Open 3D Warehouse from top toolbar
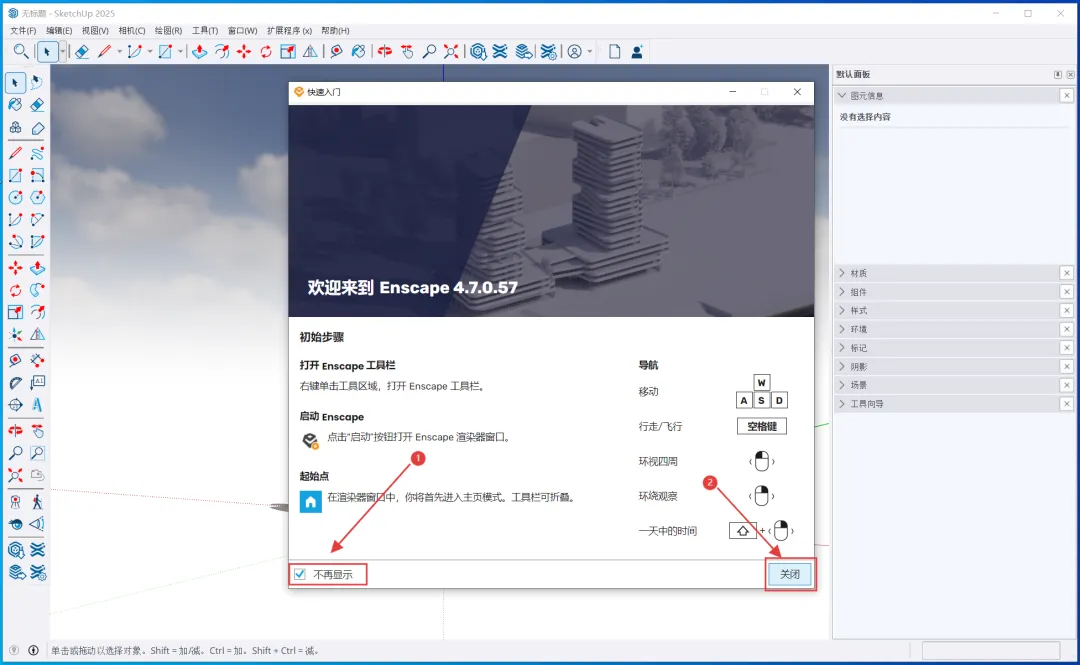The height and width of the screenshot is (665, 1080). pyautogui.click(x=478, y=51)
